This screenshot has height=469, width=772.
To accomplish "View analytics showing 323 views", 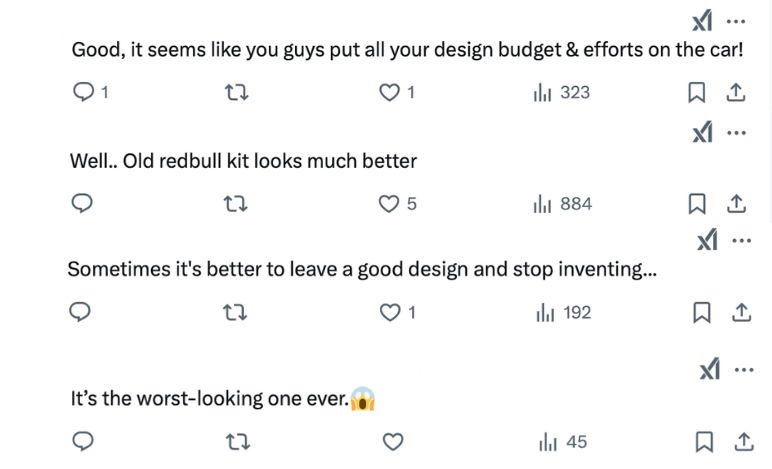I will (561, 92).
